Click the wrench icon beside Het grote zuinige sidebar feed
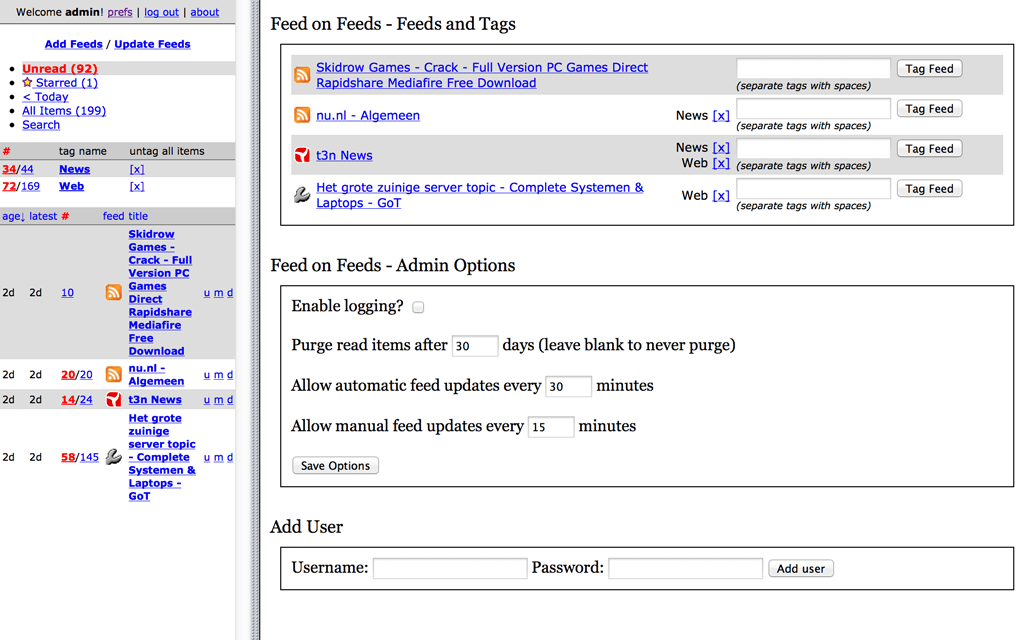The width and height of the screenshot is (1024, 640). tap(113, 457)
